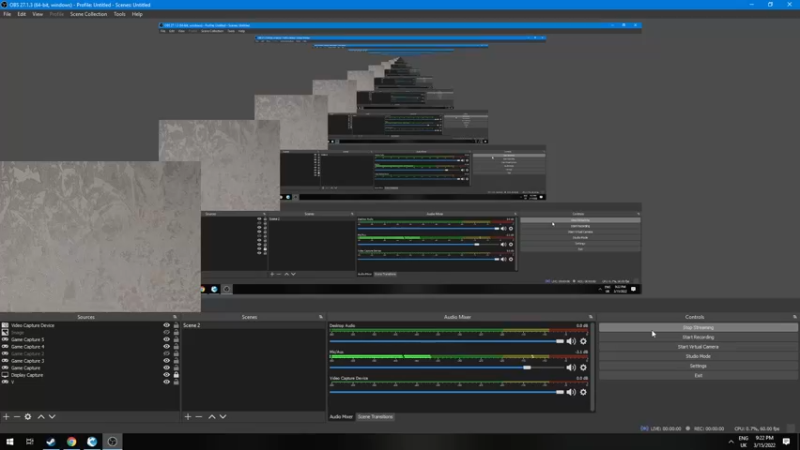Show the Image source via eye icon
800x450 pixels.
coord(166,333)
